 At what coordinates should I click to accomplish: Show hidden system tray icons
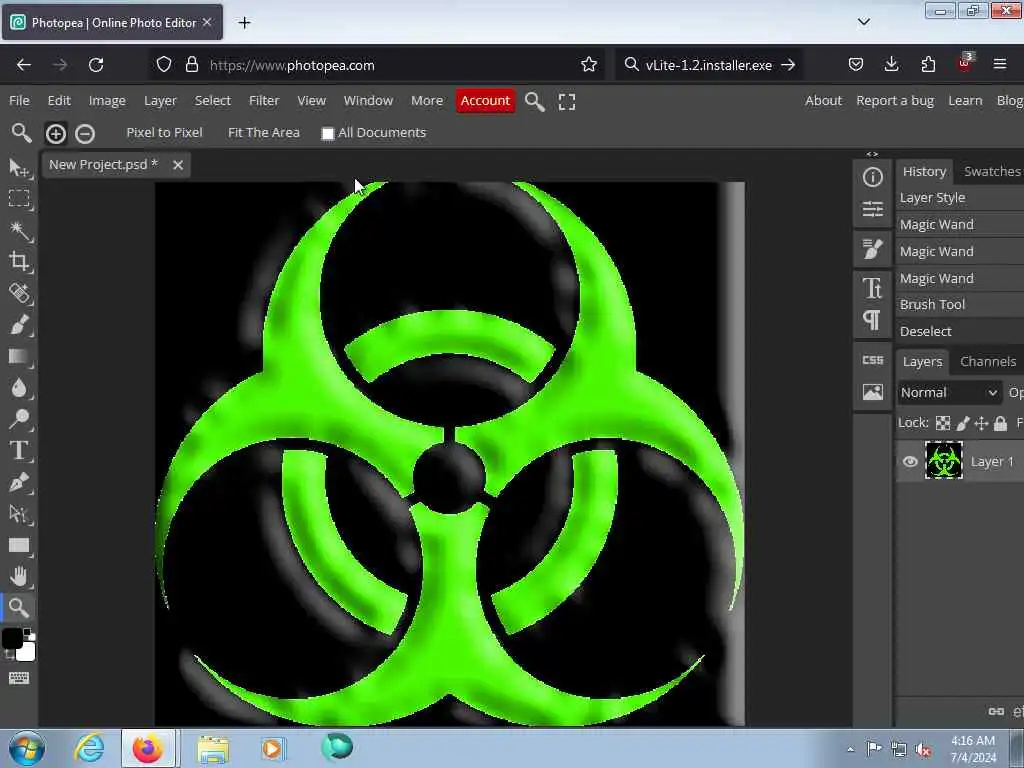(850, 749)
